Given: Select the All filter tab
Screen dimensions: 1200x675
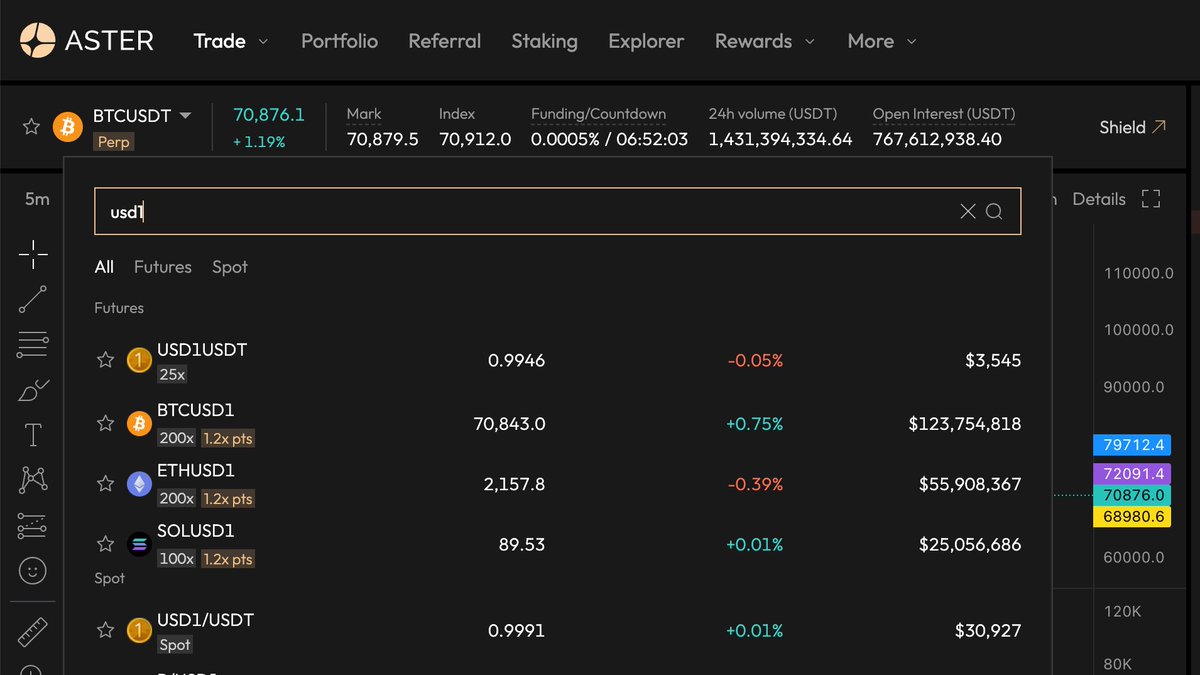Looking at the screenshot, I should pyautogui.click(x=104, y=267).
